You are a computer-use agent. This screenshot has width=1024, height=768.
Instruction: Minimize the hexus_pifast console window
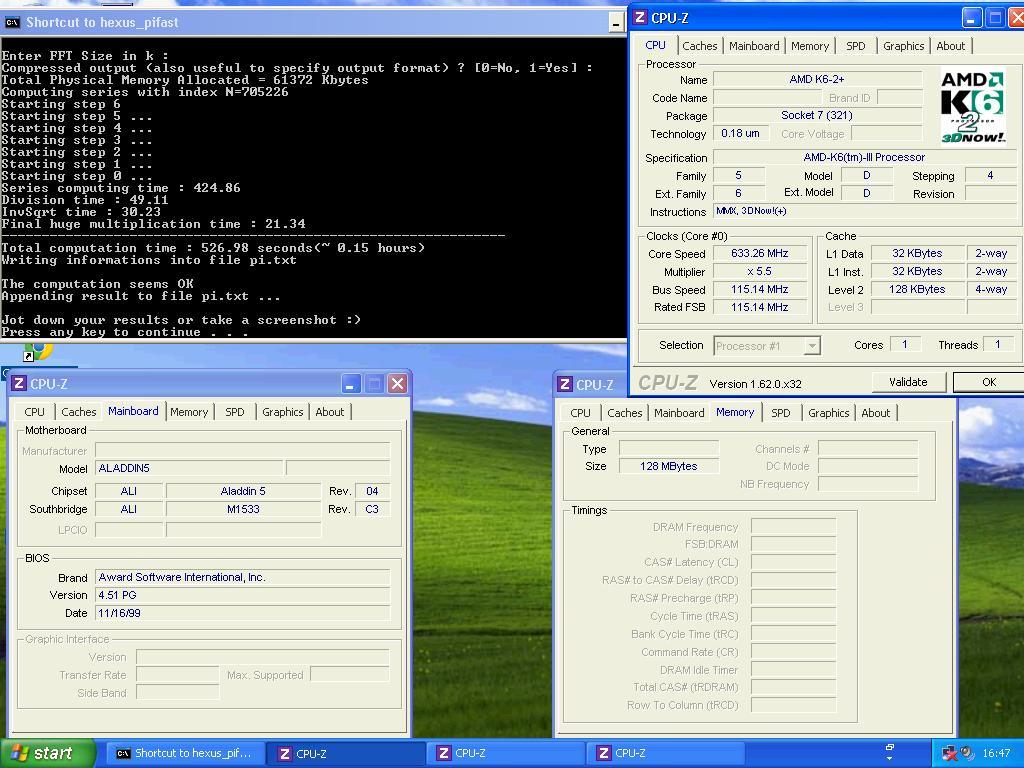tap(616, 24)
